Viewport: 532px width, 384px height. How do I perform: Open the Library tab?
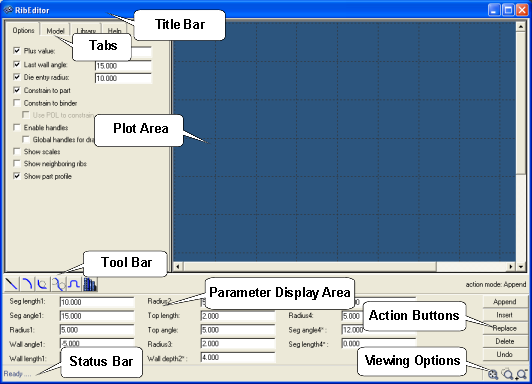[x=86, y=31]
